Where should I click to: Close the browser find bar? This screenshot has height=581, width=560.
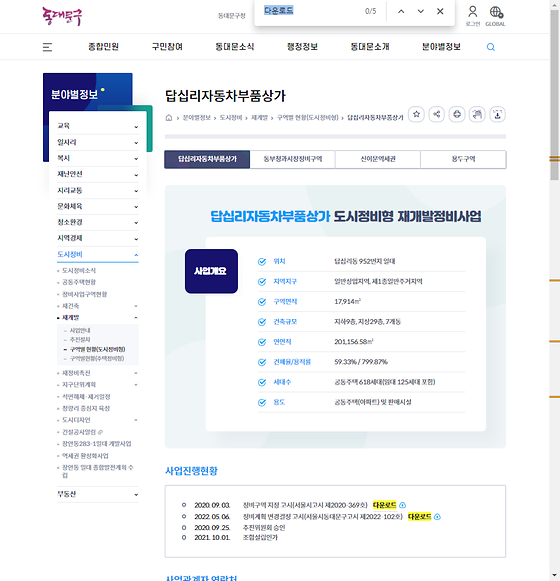440,11
